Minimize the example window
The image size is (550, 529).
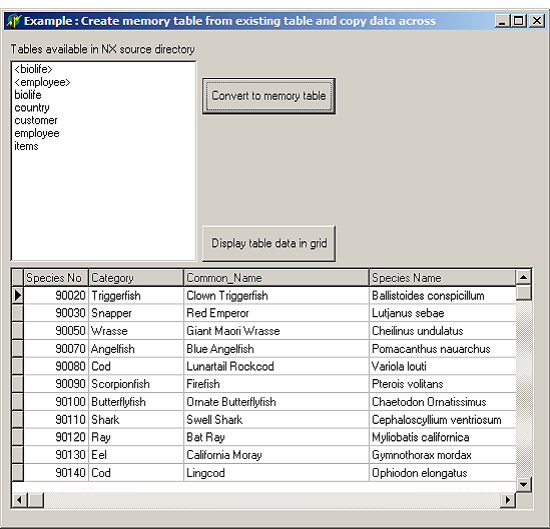click(x=503, y=21)
